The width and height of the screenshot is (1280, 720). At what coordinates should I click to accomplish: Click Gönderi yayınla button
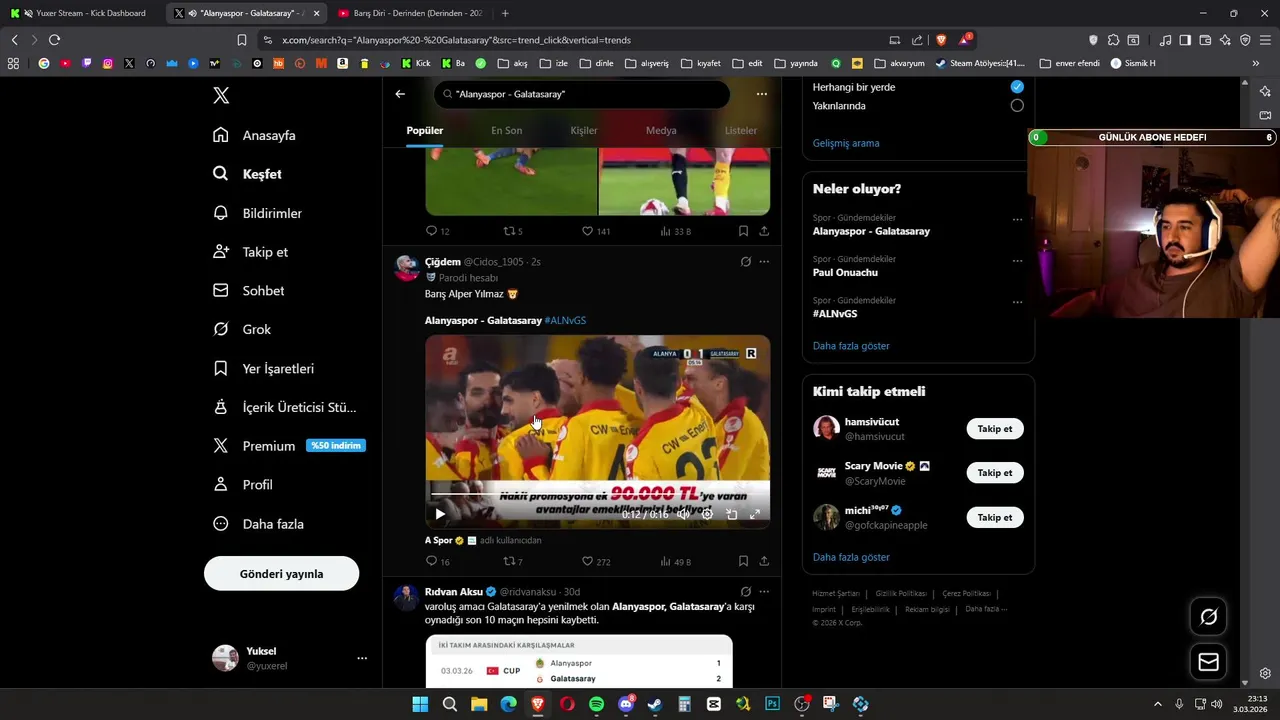(x=281, y=574)
